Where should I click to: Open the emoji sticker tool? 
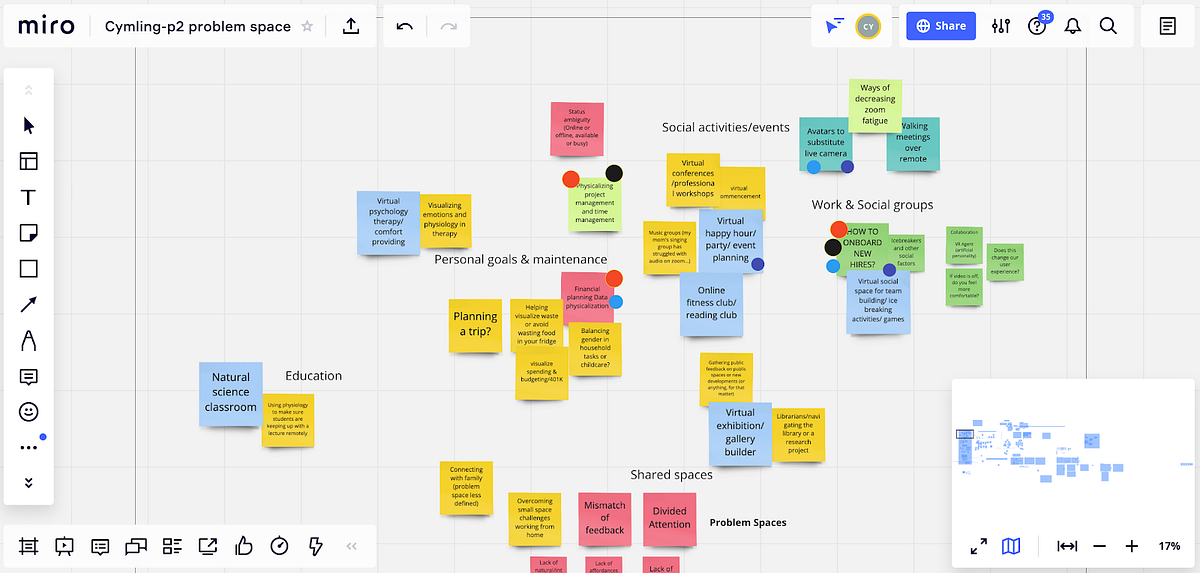click(29, 412)
